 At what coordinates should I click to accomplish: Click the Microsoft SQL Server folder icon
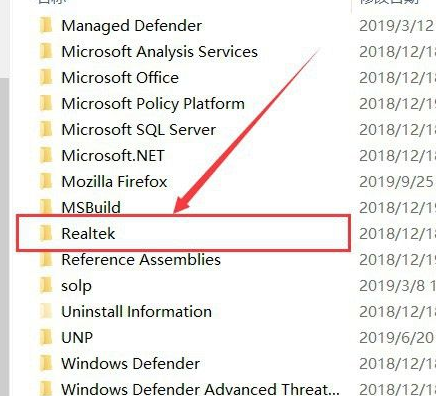[46, 129]
